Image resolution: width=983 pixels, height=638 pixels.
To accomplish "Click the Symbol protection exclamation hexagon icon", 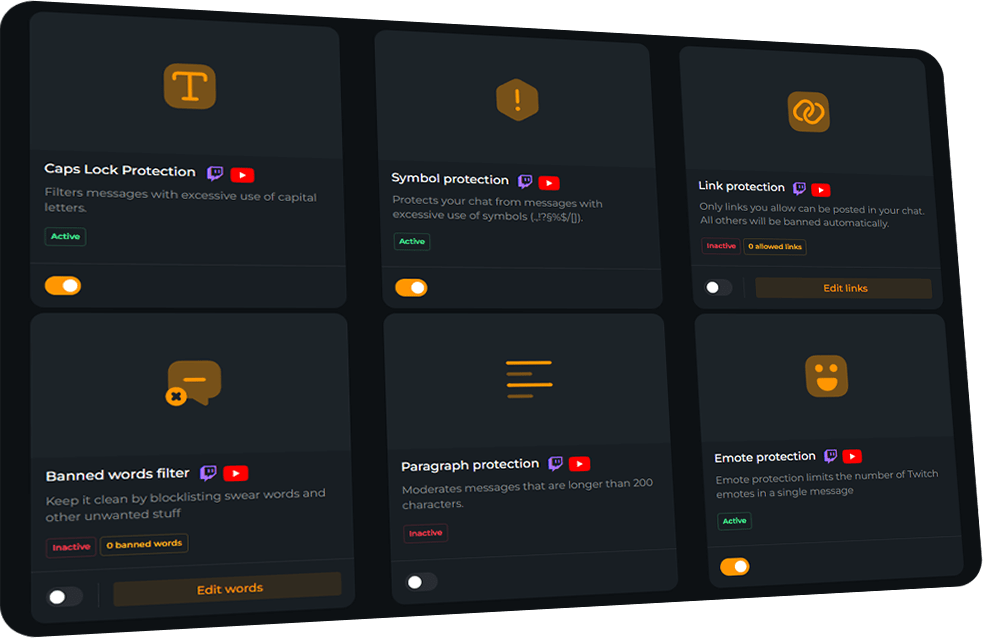I will 517,100.
